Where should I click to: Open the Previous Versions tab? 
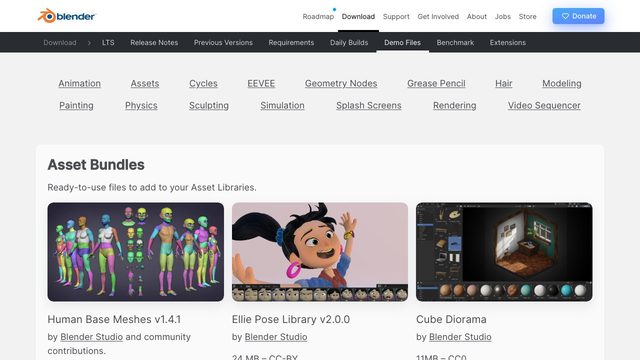223,42
